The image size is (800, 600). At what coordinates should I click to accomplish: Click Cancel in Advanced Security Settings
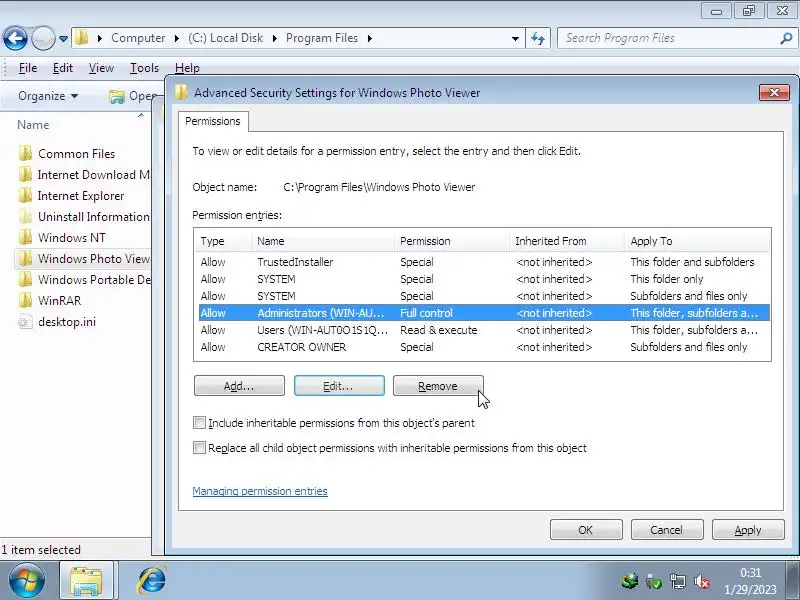tap(666, 530)
